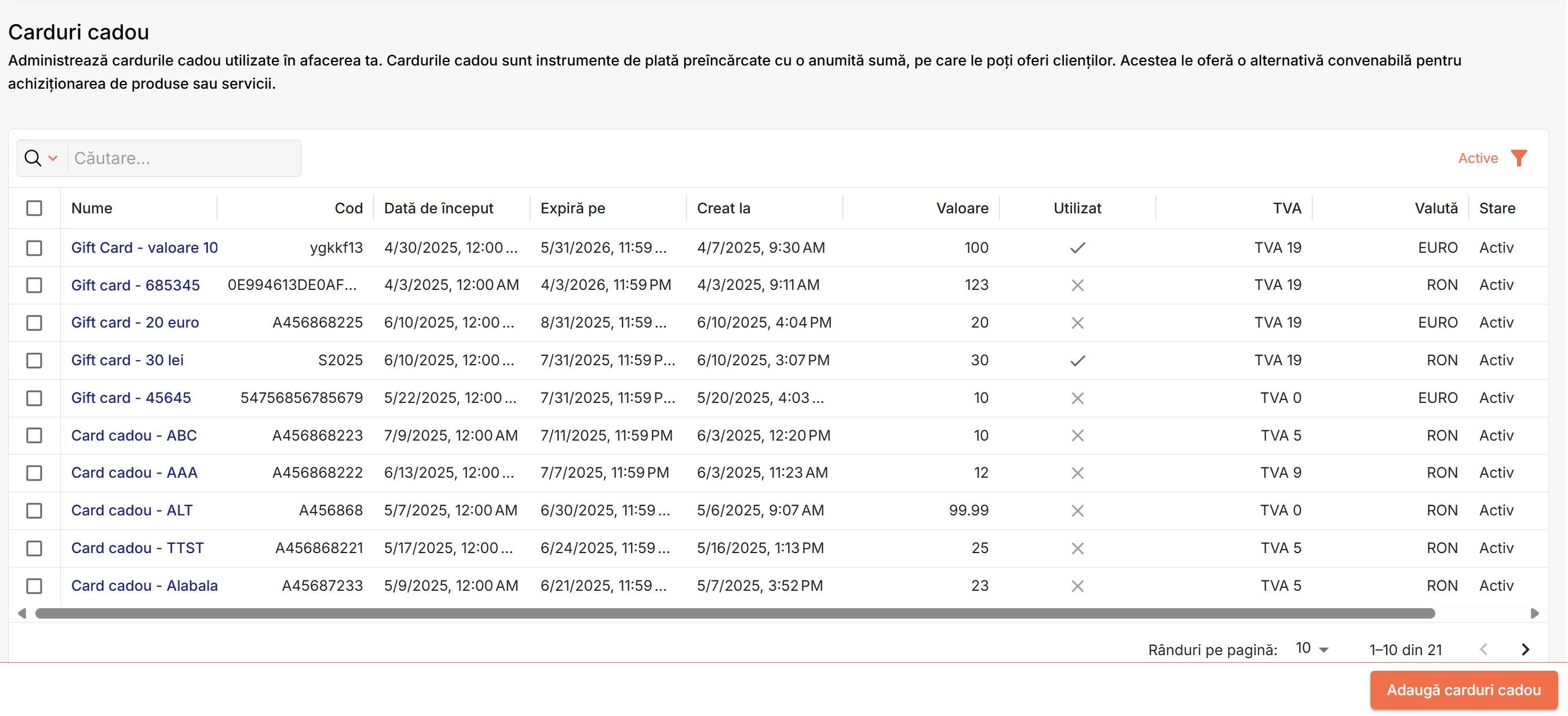Click the code cell A456868225
1568x716 pixels.
(x=317, y=323)
